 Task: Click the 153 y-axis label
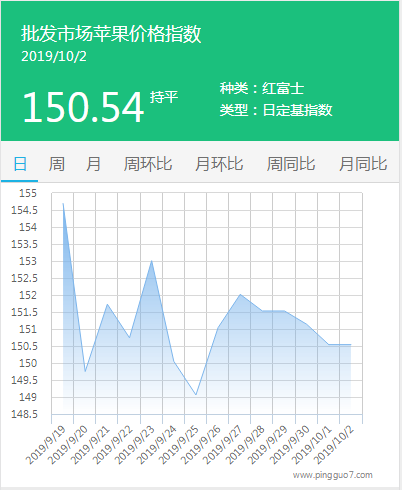pos(28,261)
